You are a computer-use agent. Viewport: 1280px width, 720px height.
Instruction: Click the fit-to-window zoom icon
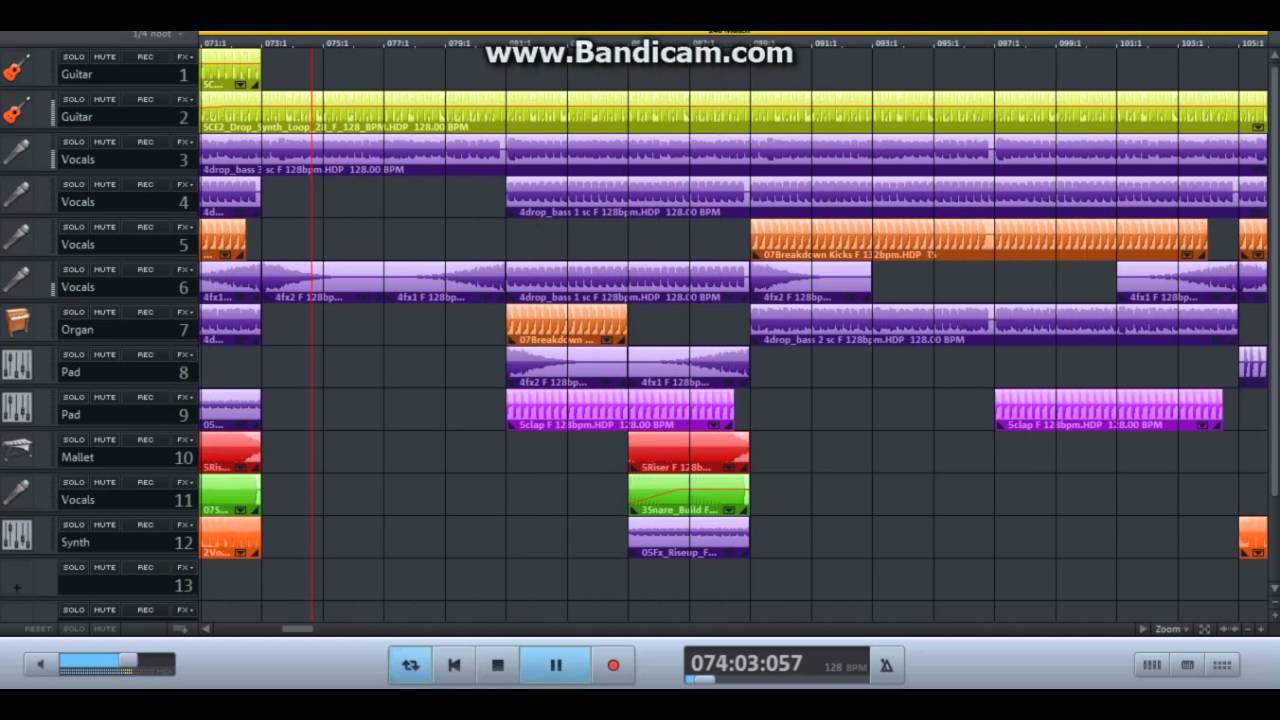point(1204,629)
